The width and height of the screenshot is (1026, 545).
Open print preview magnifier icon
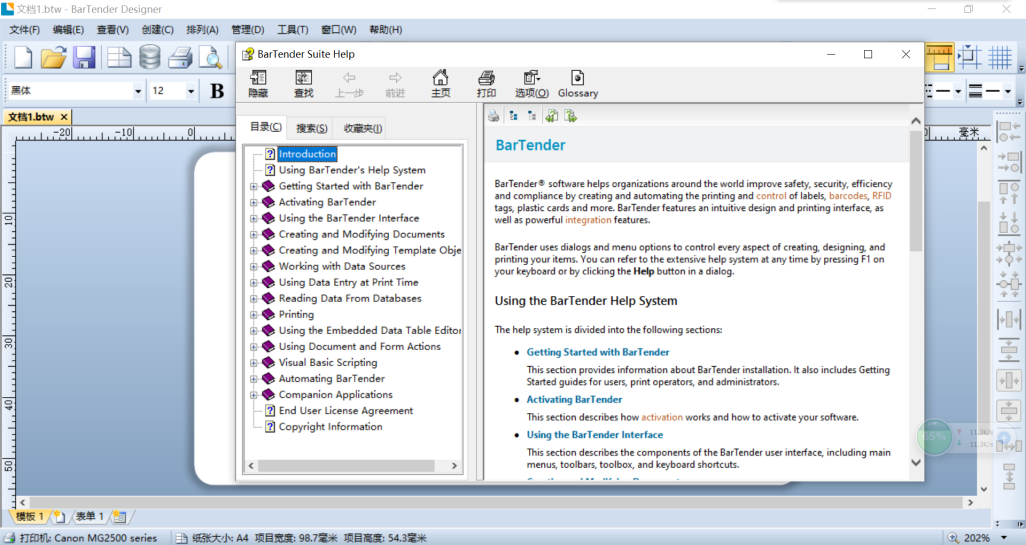tap(211, 58)
